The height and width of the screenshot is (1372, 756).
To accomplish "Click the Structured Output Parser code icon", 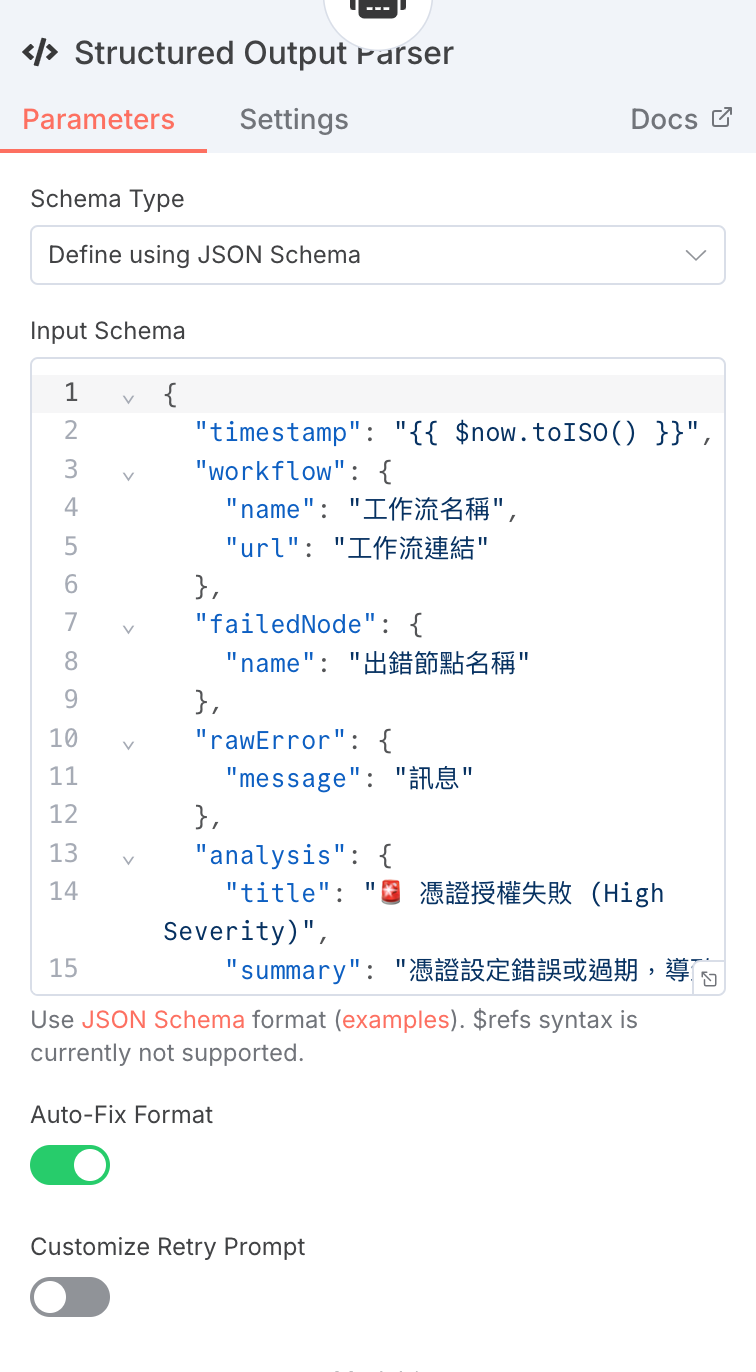I will pyautogui.click(x=40, y=53).
